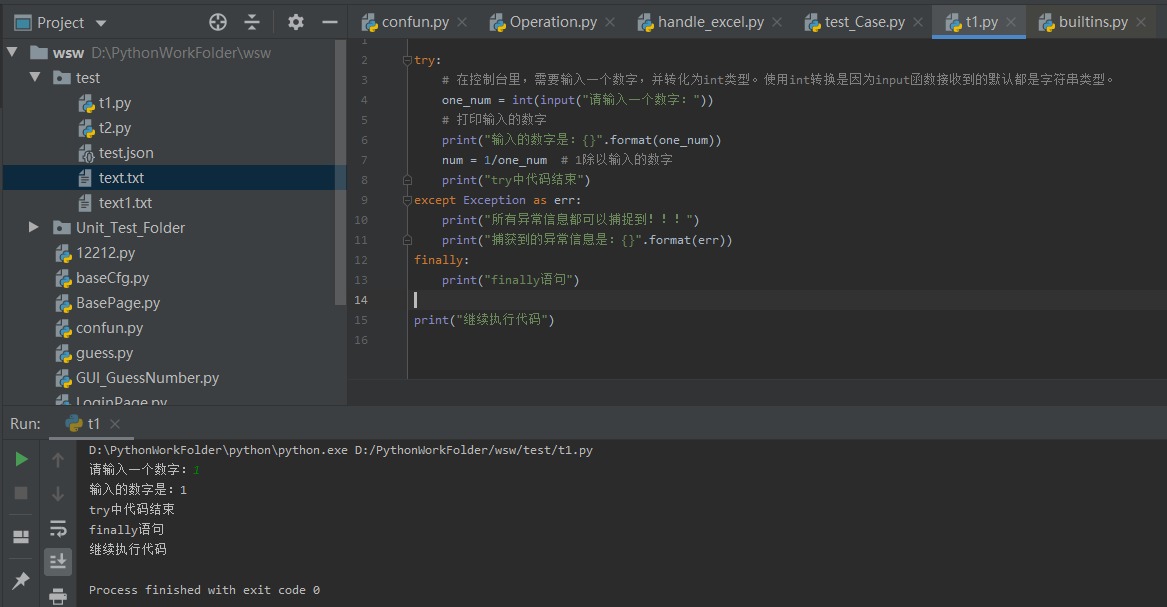Open the Project view dropdown
This screenshot has width=1167, height=607.
101,23
